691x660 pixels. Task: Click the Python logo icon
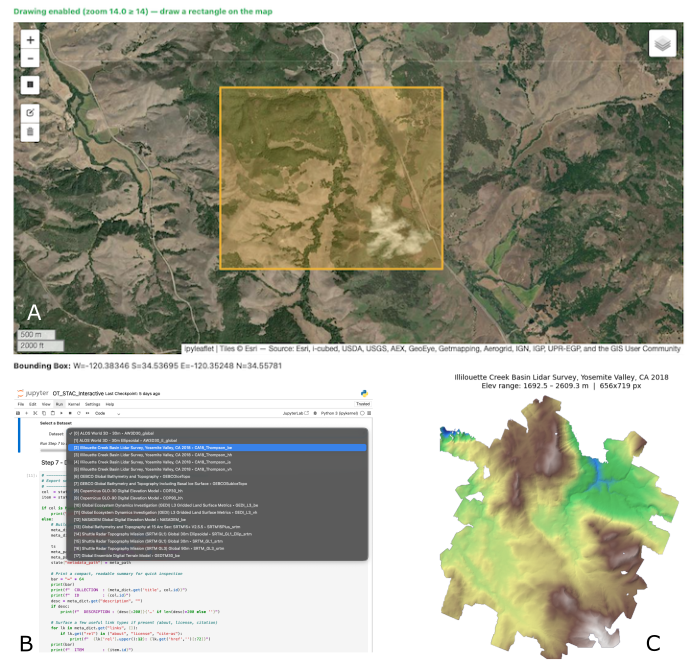(364, 393)
